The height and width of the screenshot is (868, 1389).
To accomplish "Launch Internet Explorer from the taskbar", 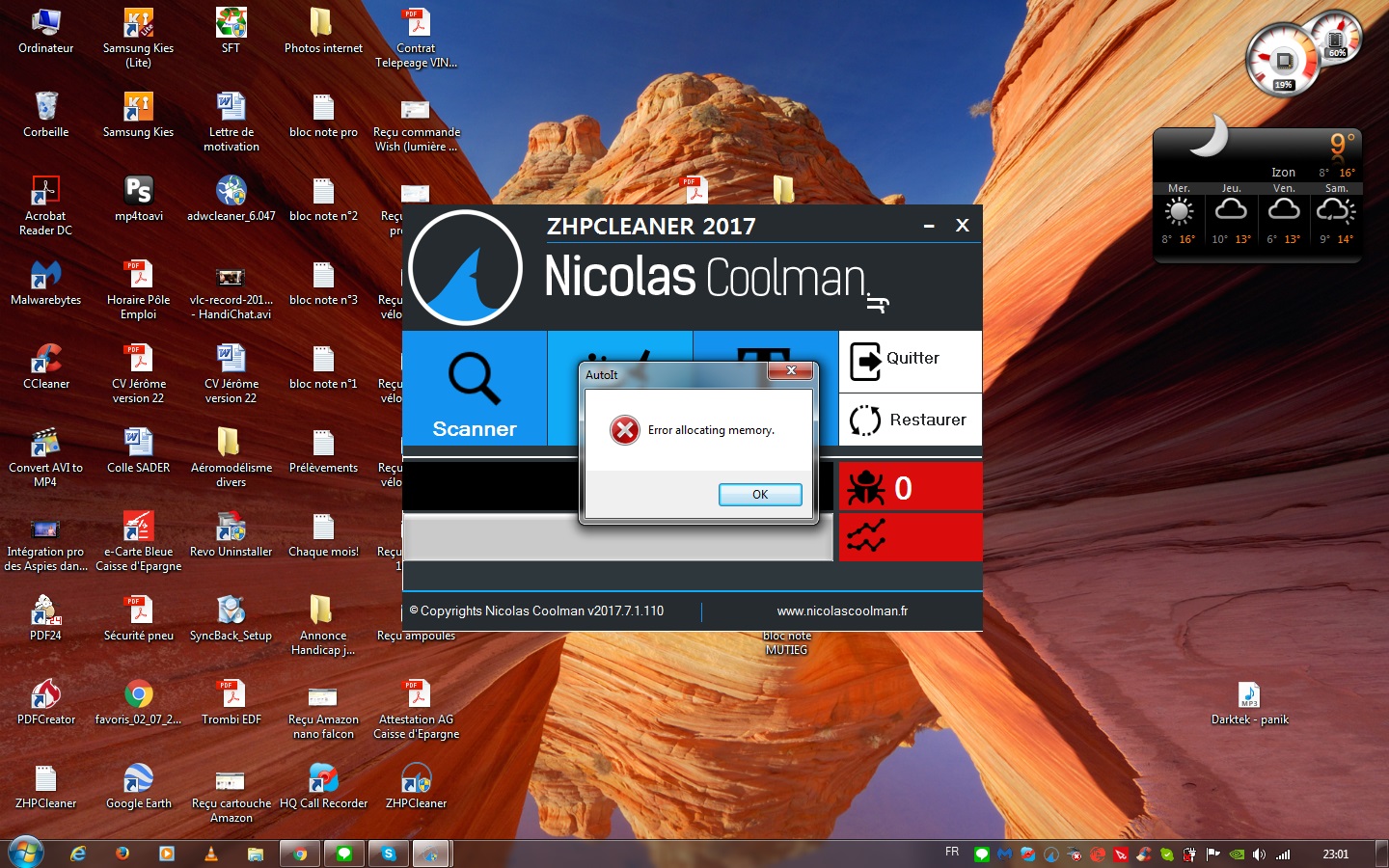I will click(x=78, y=854).
